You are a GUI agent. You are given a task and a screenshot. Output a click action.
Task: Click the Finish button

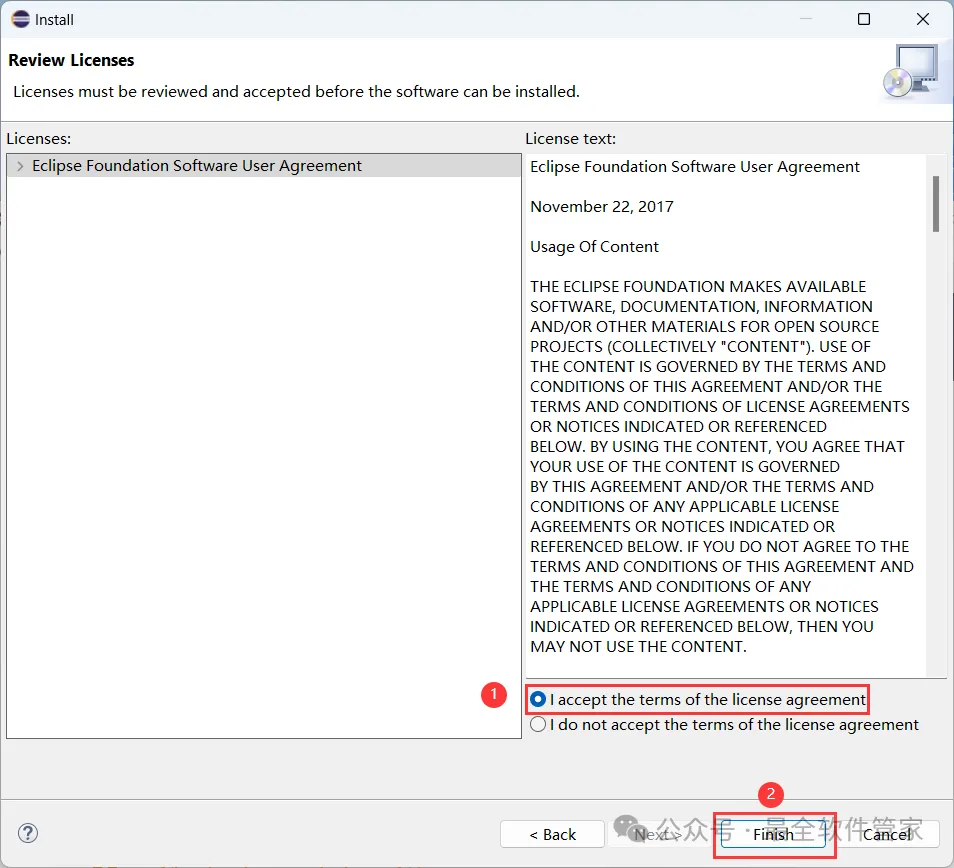tap(773, 834)
